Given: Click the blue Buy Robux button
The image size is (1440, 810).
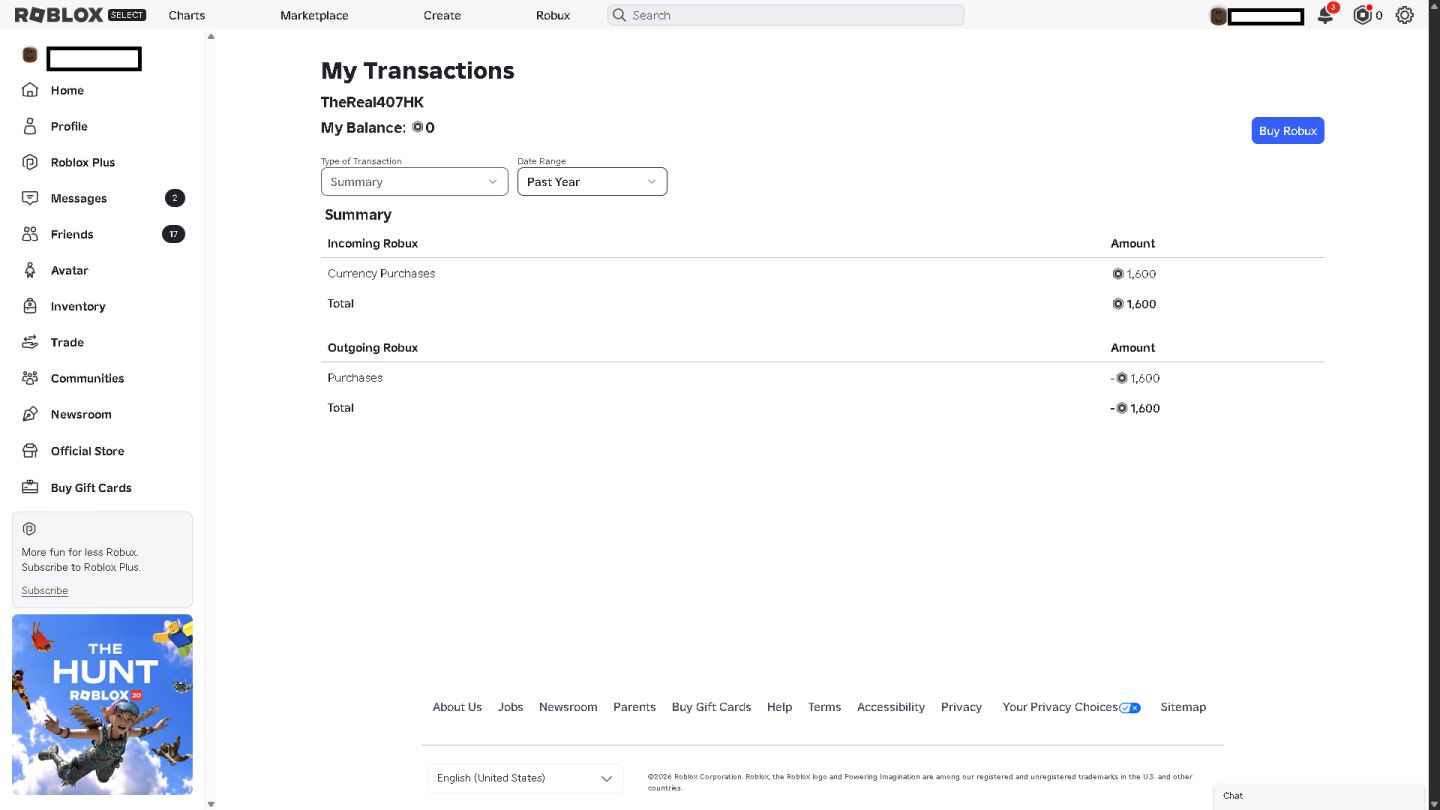Looking at the screenshot, I should point(1288,131).
